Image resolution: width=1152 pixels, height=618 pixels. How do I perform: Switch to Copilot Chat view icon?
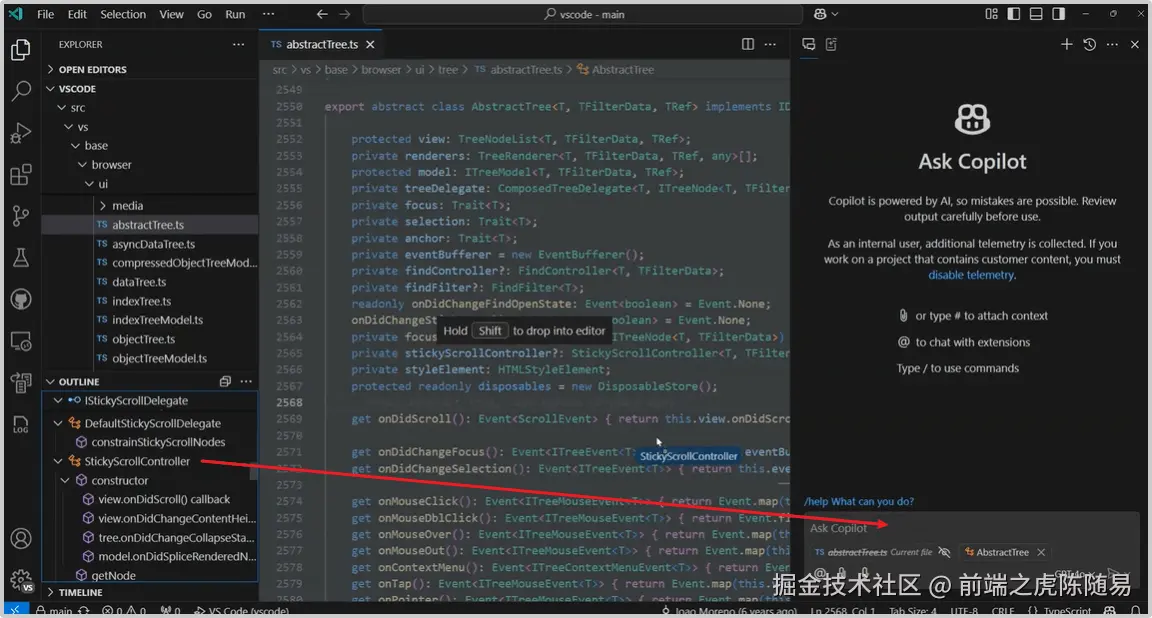[808, 45]
